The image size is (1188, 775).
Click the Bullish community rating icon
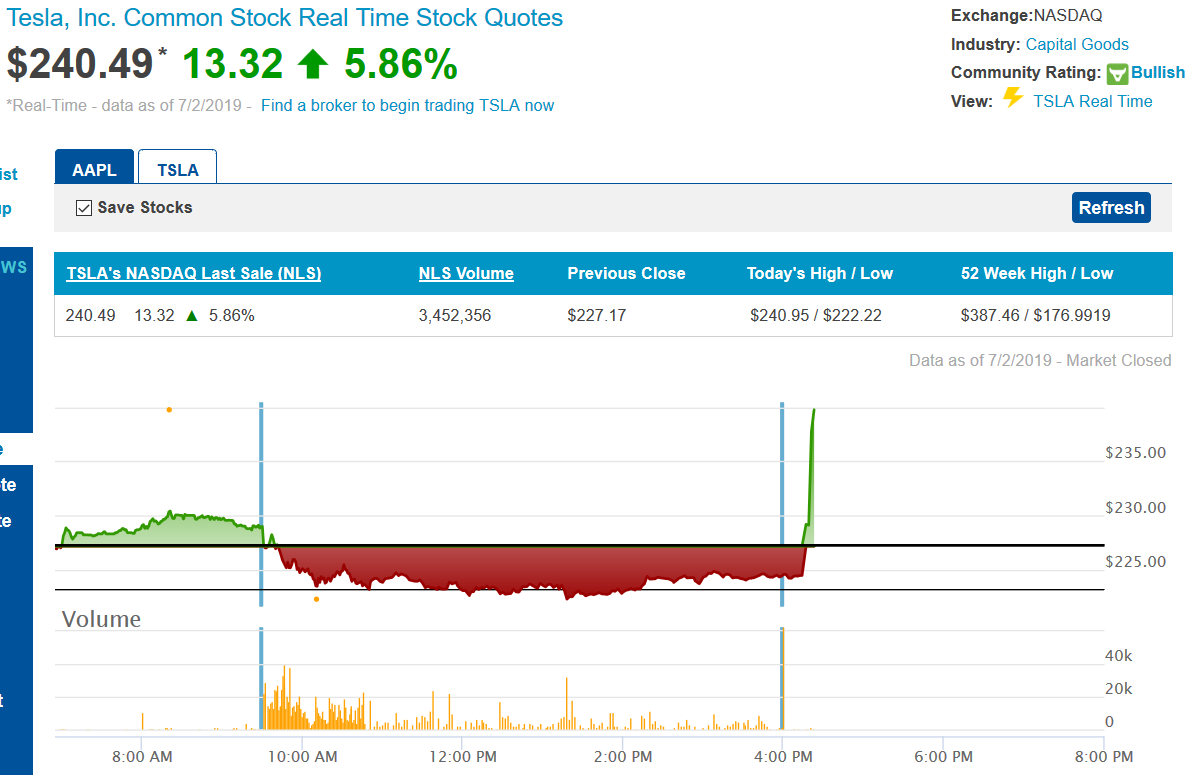[x=1117, y=73]
